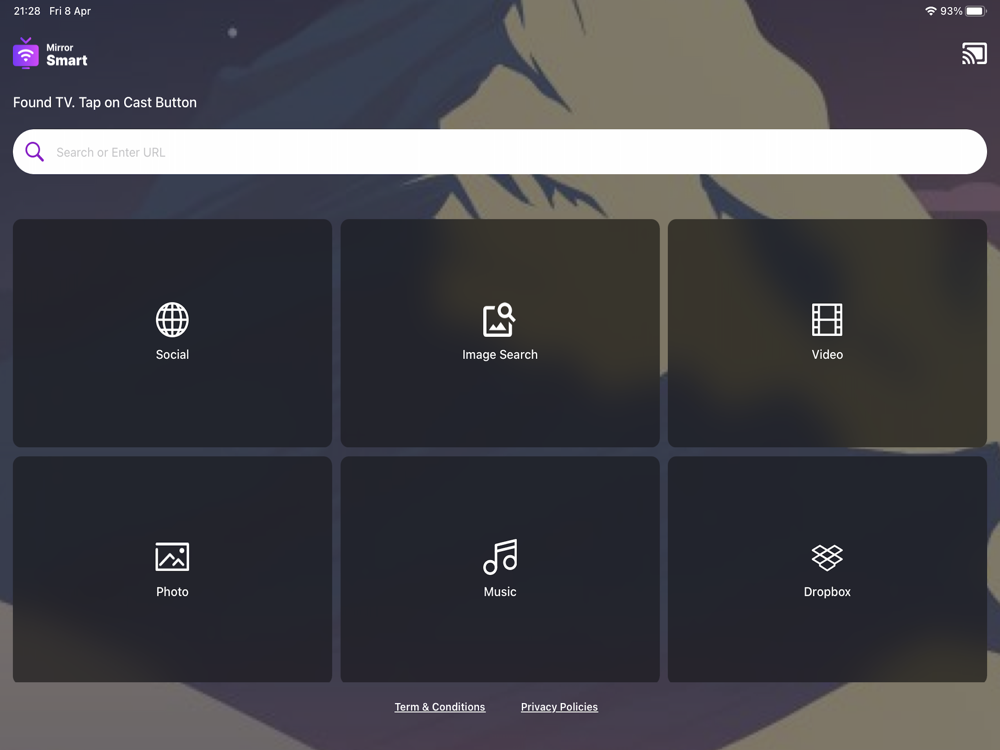The image size is (1000, 750).
Task: Open the Dropbox label
Action: [827, 592]
